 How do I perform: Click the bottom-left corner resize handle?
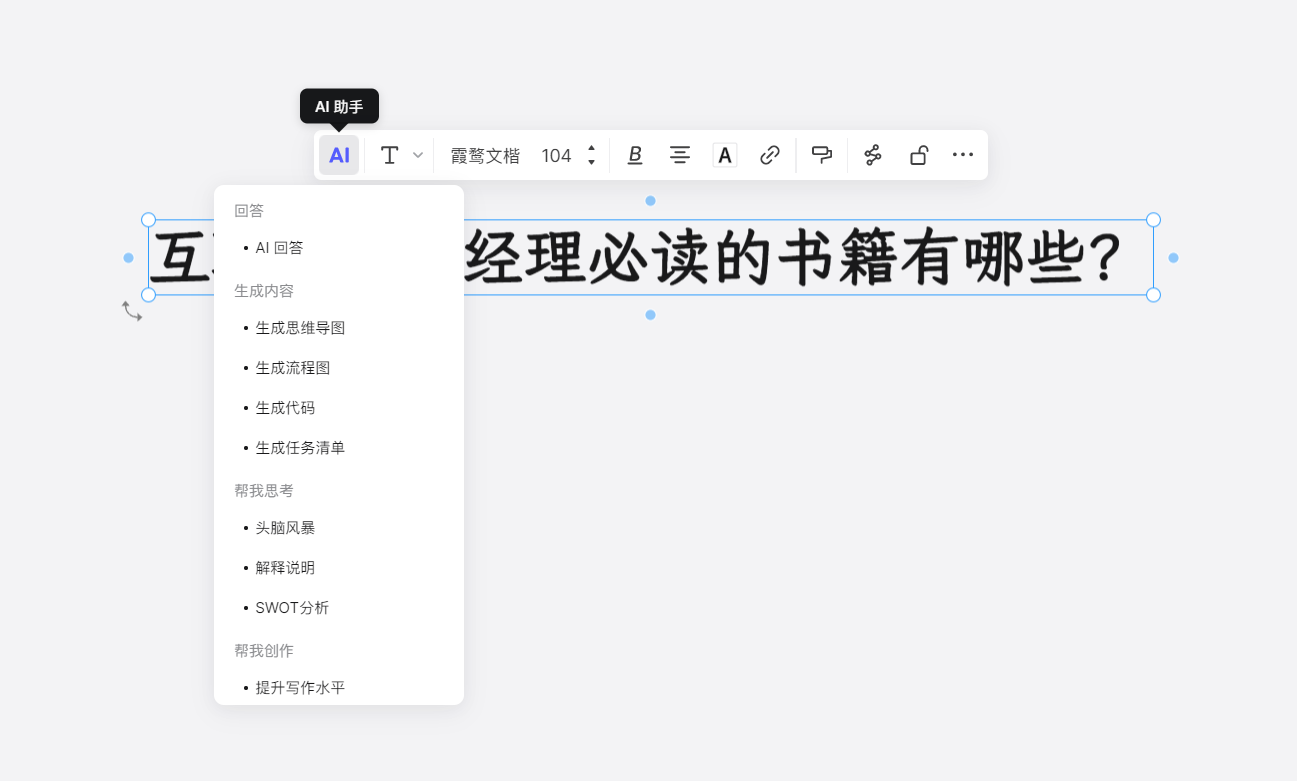[x=148, y=295]
